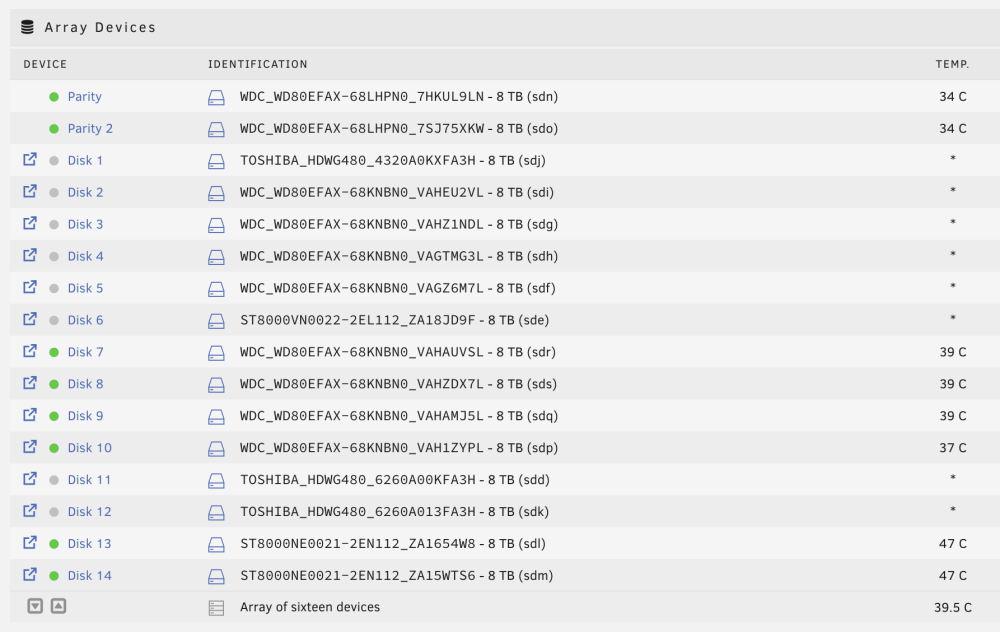
Task: Open the browse icon for Disk 11
Action: (x=30, y=478)
